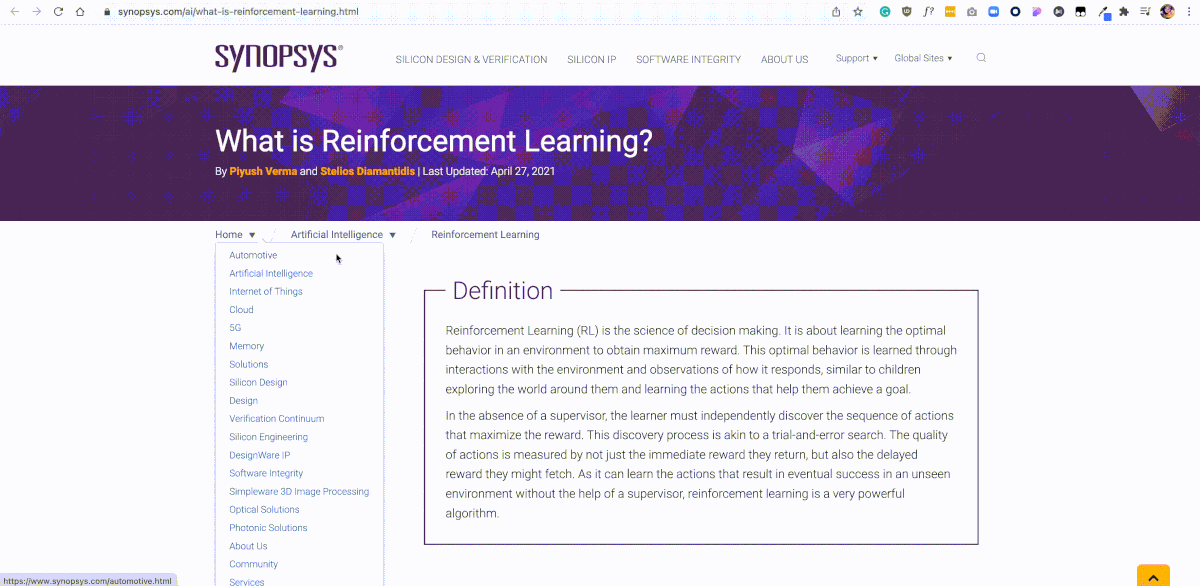Screen dimensions: 1200x586
Task: Visit author link Piyush Verma
Action: tap(263, 171)
